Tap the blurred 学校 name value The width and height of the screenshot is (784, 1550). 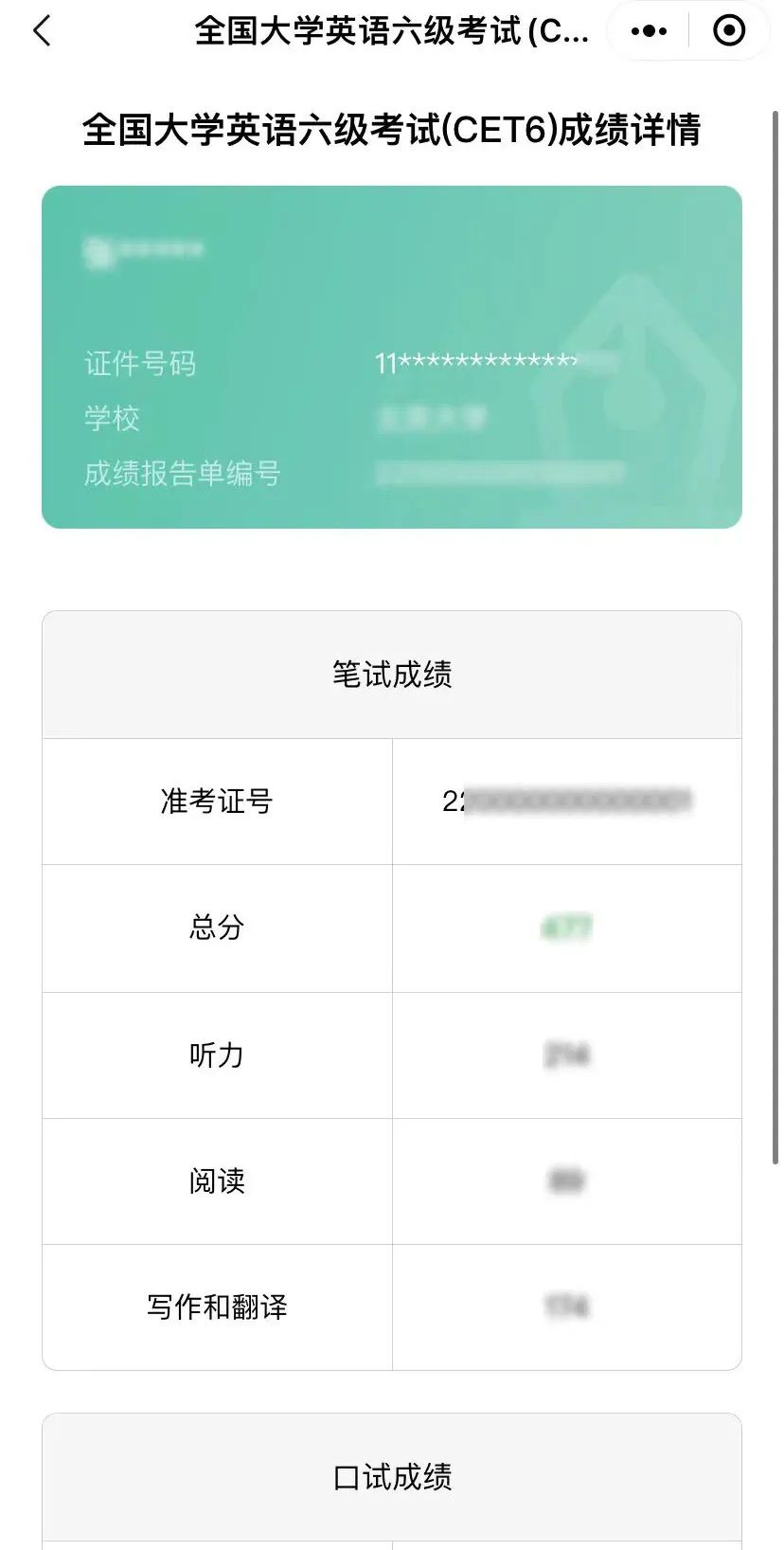coord(432,418)
